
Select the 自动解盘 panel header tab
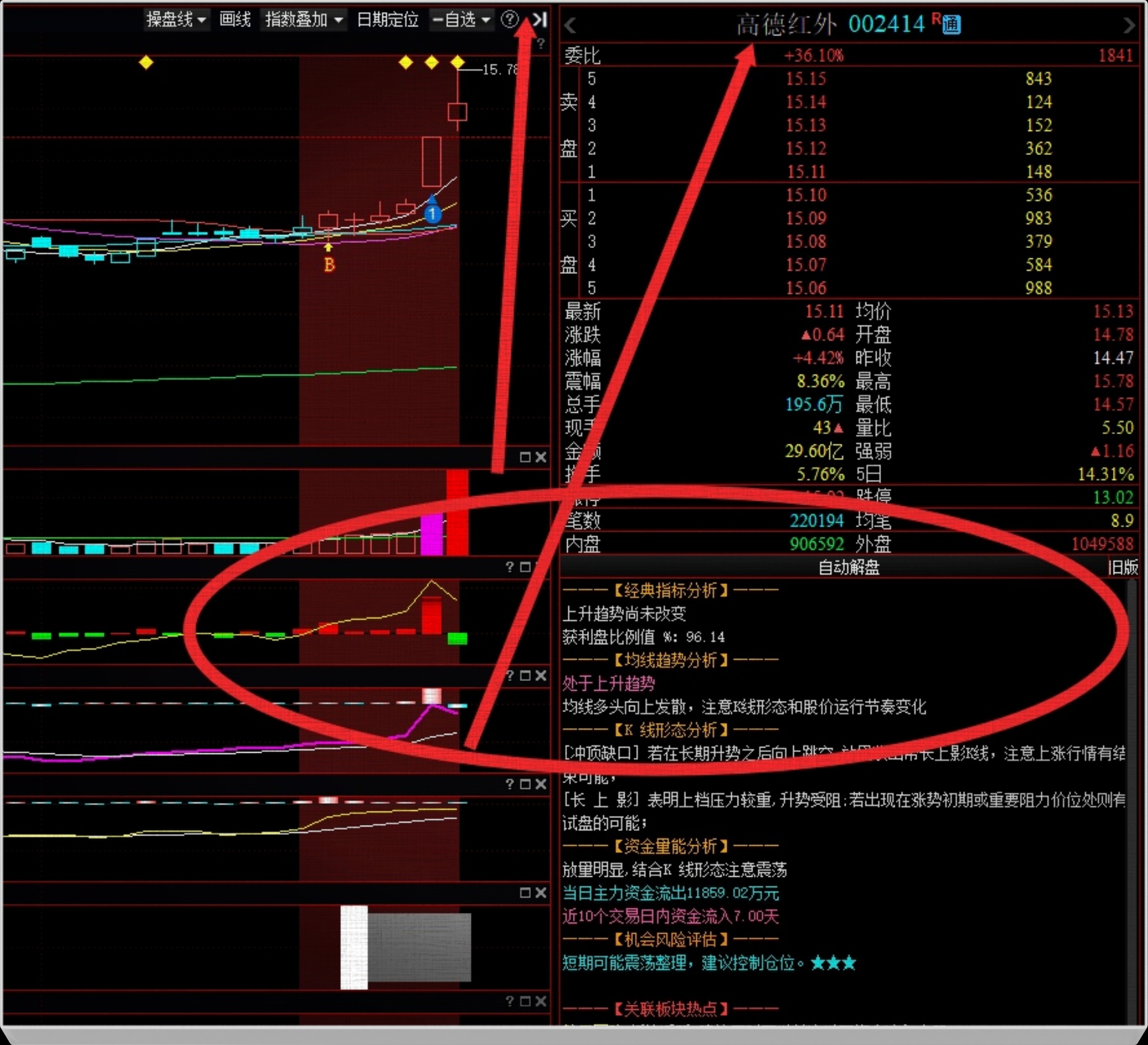tap(848, 567)
